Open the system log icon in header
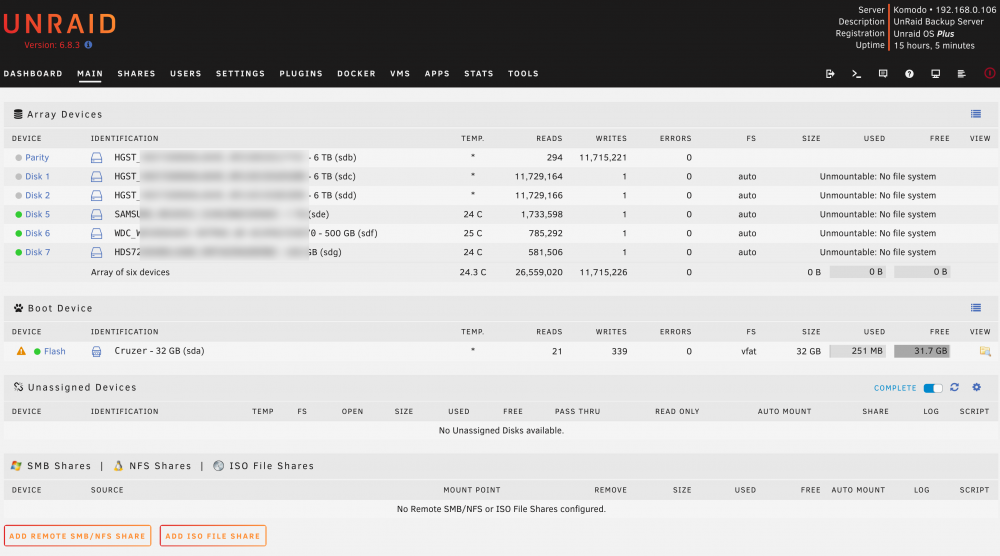 (962, 74)
